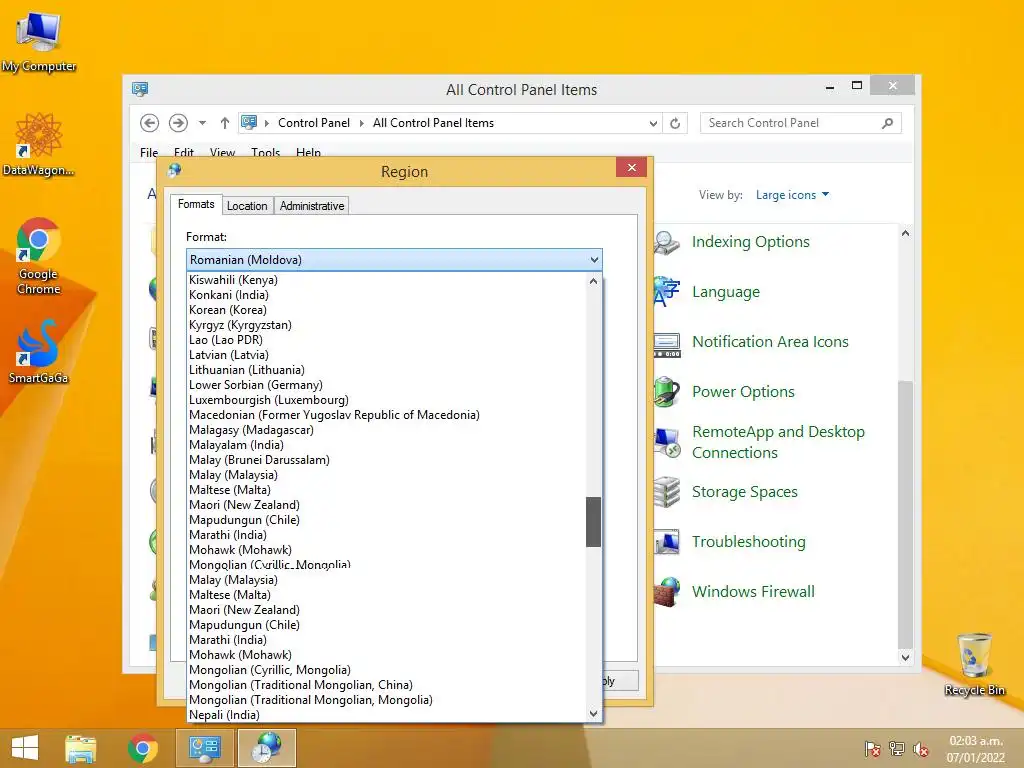Image resolution: width=1024 pixels, height=768 pixels.
Task: Open the Language icon in Control Panel
Action: coord(667,292)
